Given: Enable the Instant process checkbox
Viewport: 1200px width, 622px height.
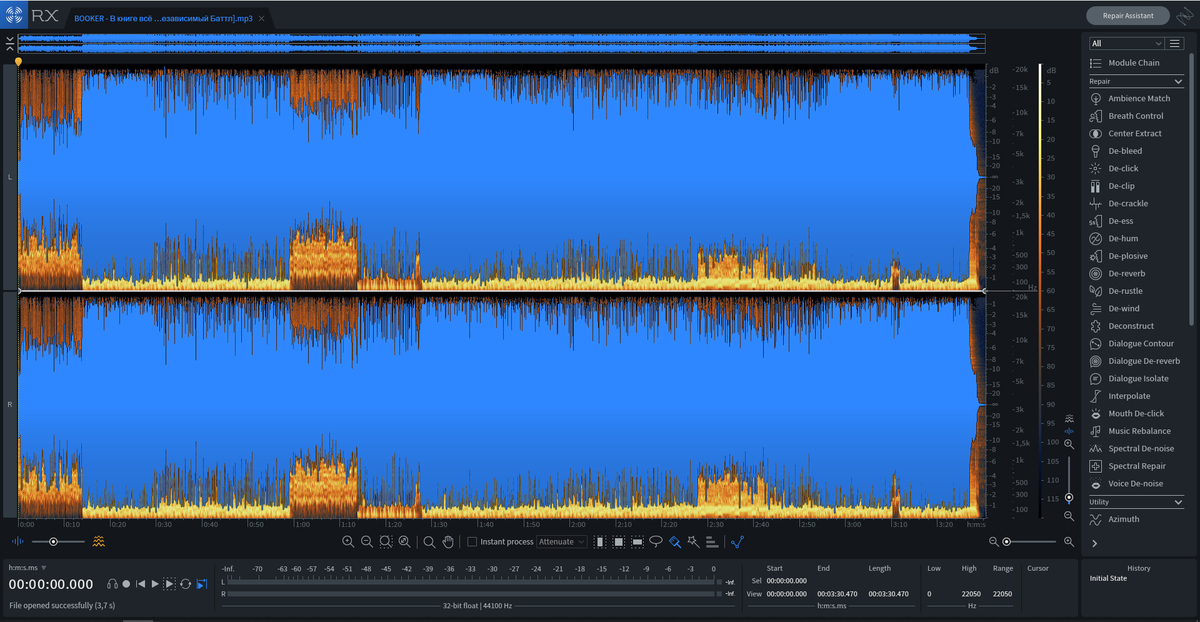Looking at the screenshot, I should [x=472, y=541].
